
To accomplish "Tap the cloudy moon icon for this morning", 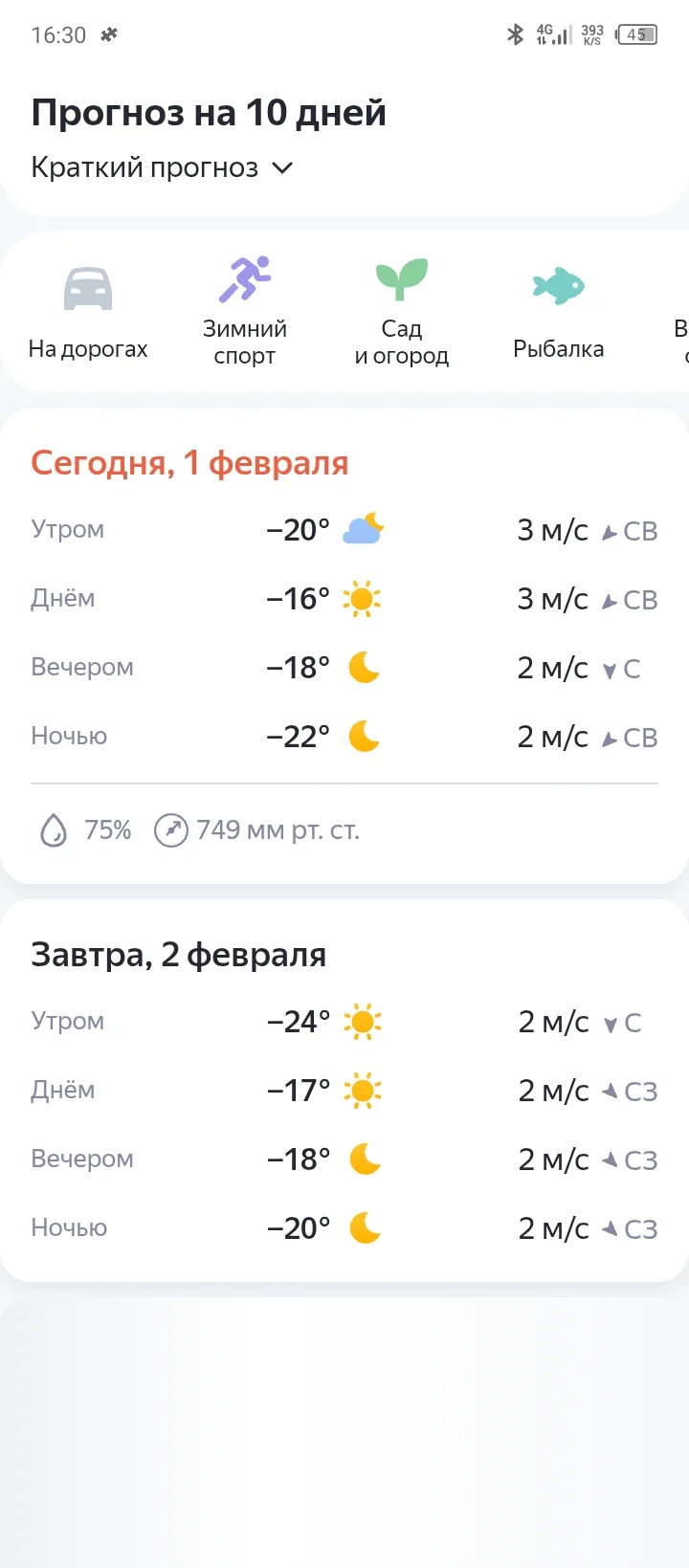I will coord(364,529).
